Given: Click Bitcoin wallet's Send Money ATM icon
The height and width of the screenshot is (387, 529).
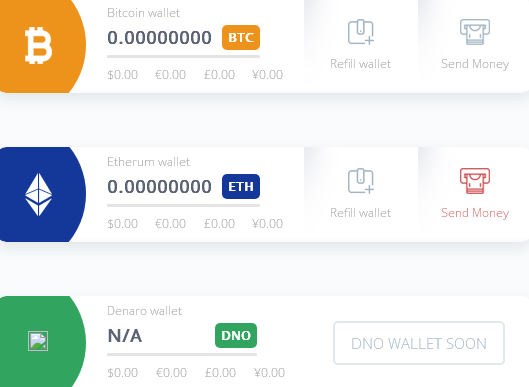Looking at the screenshot, I should pyautogui.click(x=475, y=32).
